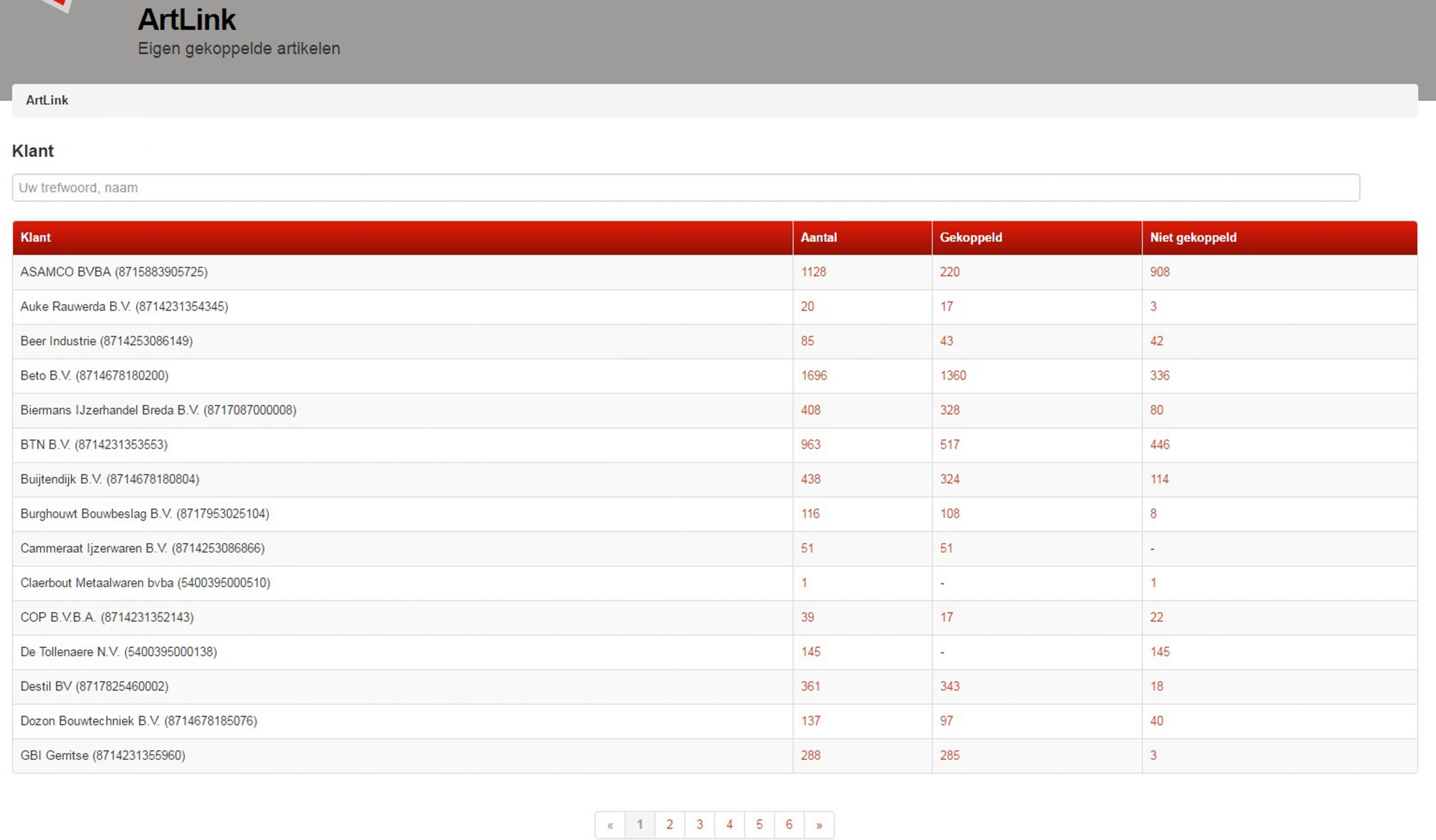This screenshot has width=1436, height=840.
Task: Open Aantal value 963 for BTN
Action: (x=811, y=445)
